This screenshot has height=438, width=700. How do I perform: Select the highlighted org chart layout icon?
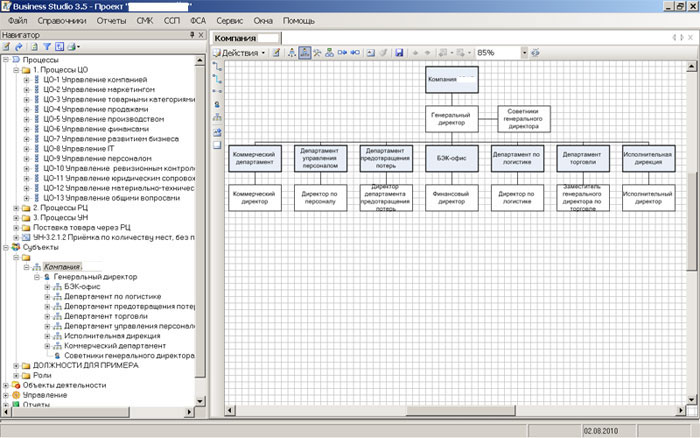click(x=304, y=52)
